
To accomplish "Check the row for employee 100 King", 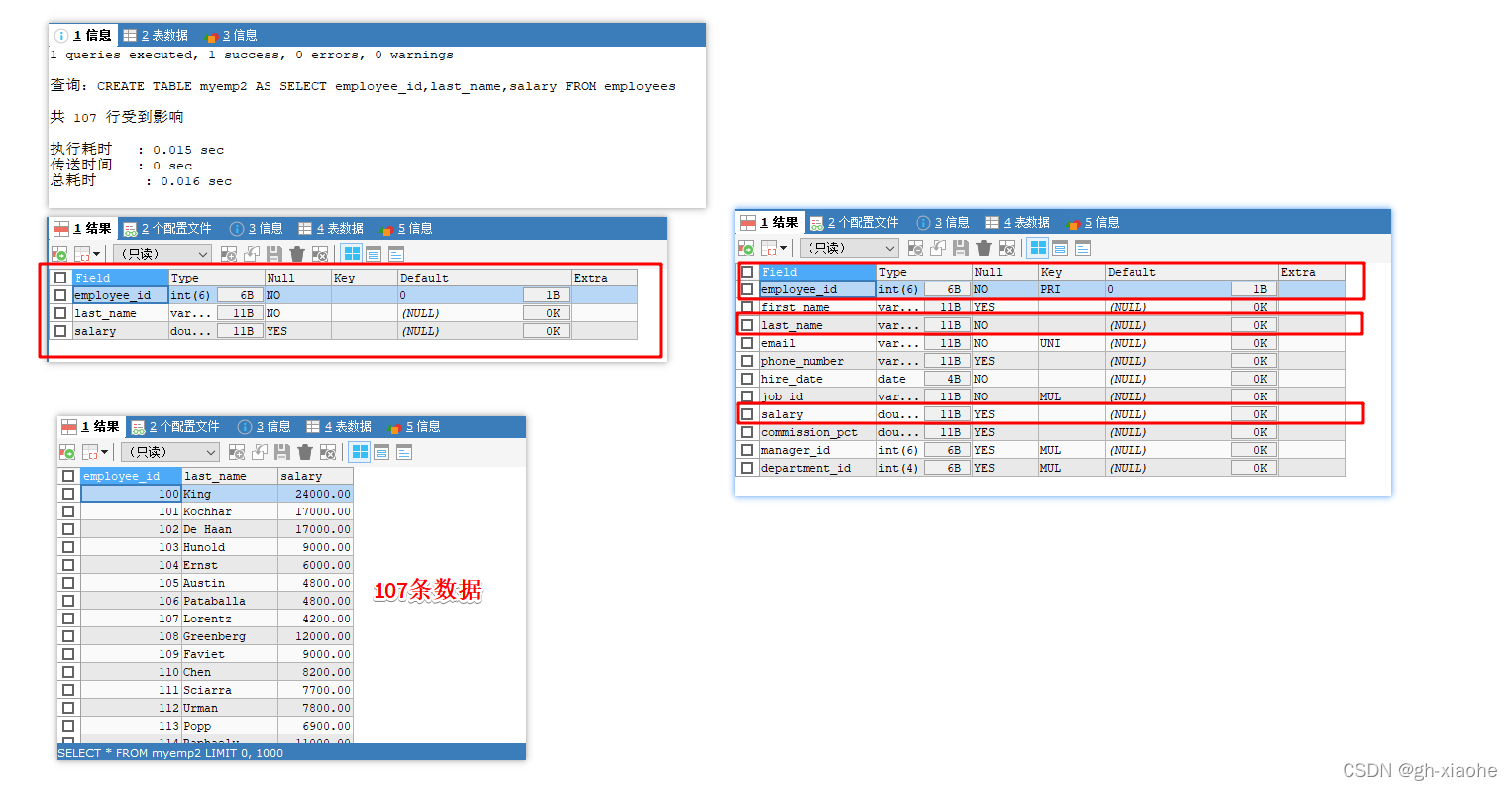I will [x=68, y=494].
